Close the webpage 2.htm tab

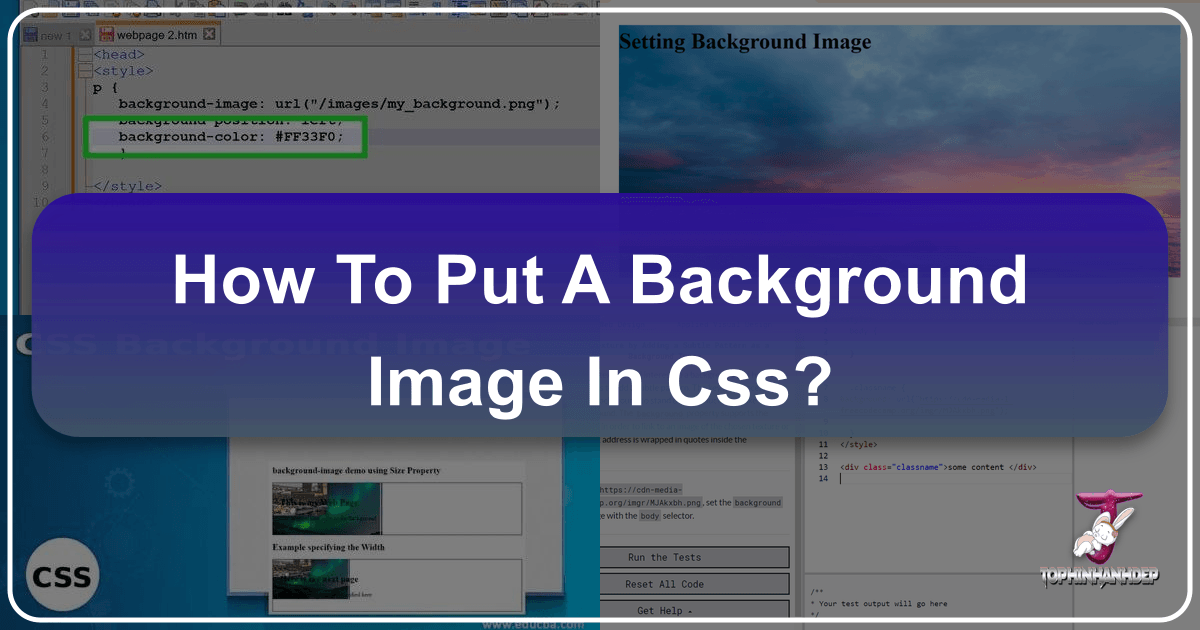(209, 35)
